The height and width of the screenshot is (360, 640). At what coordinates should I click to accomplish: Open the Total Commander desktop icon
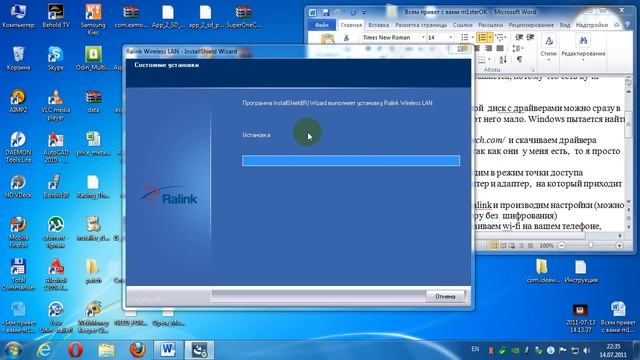tap(18, 275)
